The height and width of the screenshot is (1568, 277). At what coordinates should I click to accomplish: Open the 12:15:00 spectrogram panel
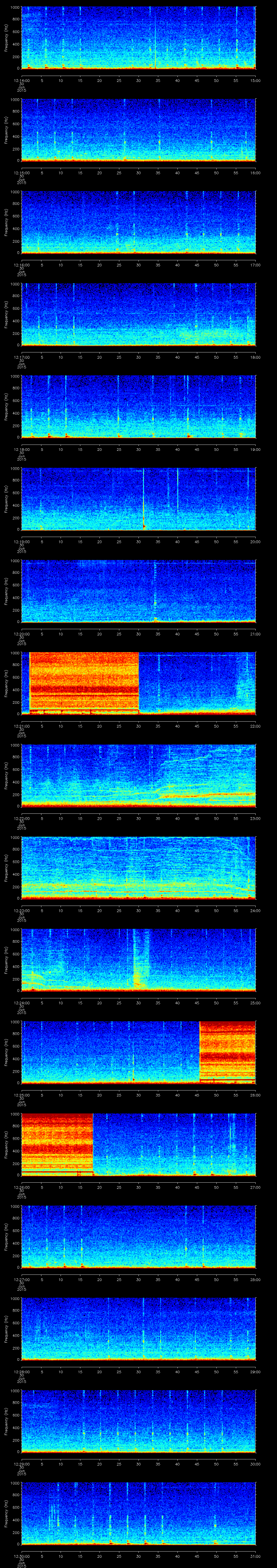[x=138, y=130]
